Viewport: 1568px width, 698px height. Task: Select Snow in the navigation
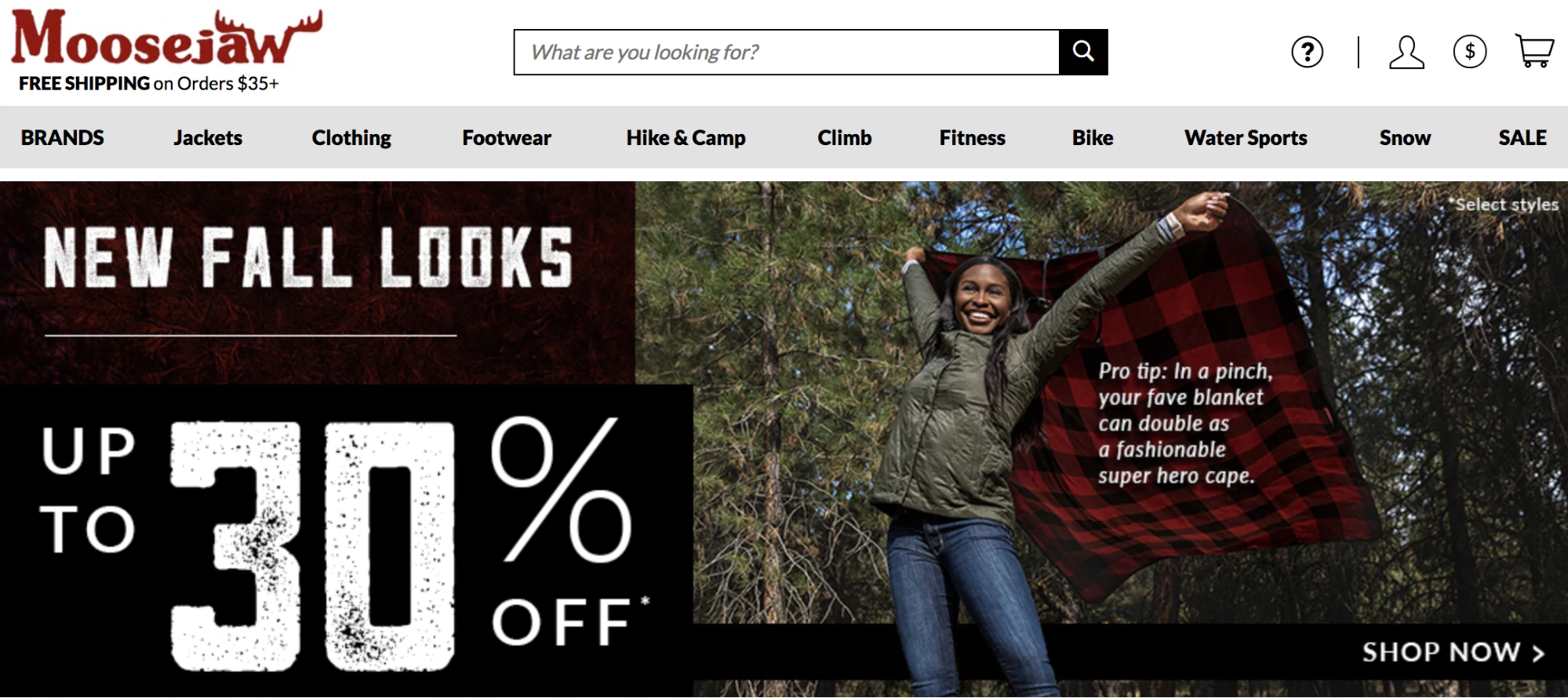tap(1405, 137)
